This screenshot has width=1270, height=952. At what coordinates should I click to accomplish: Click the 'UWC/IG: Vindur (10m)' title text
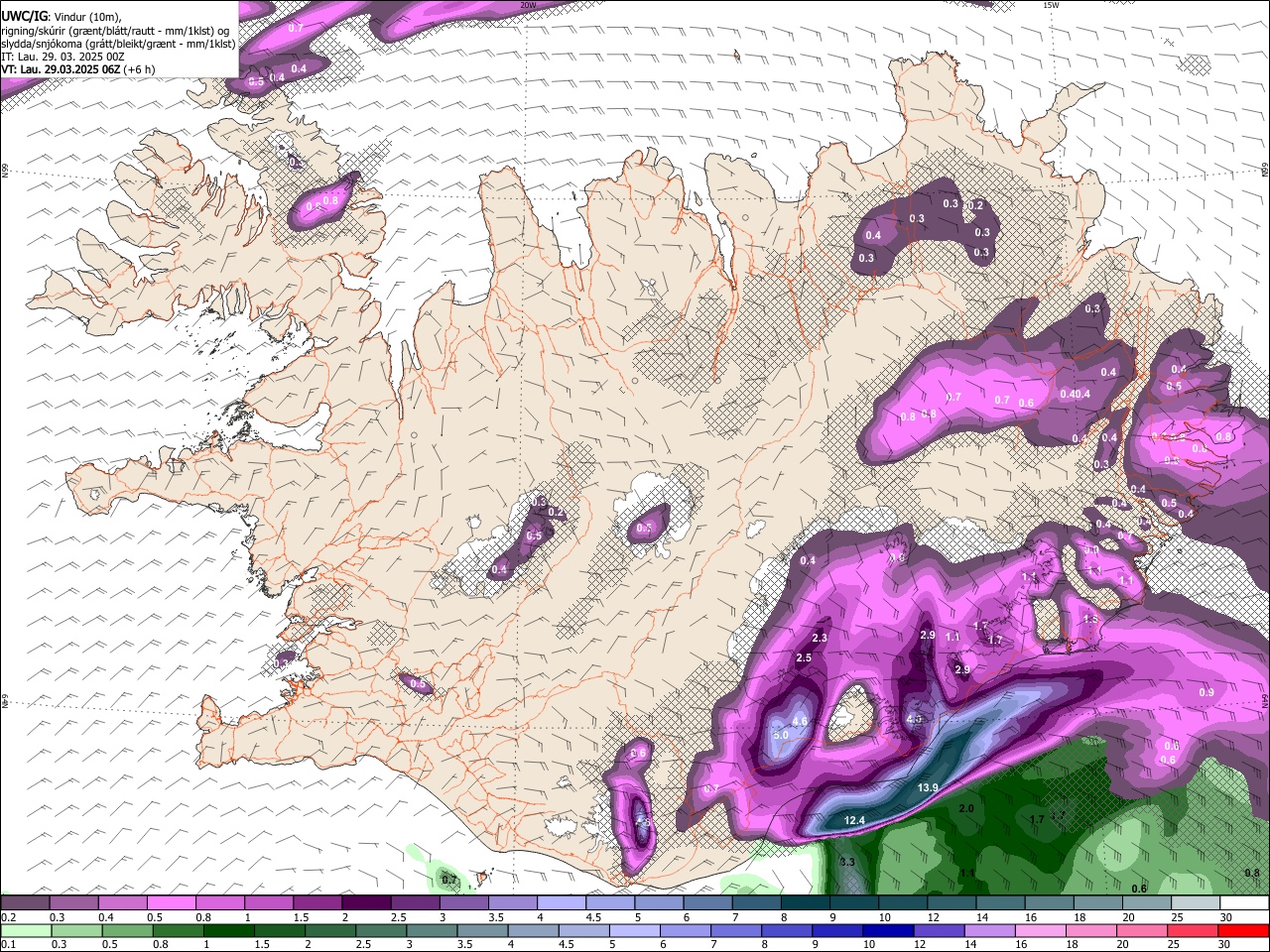pyautogui.click(x=60, y=16)
